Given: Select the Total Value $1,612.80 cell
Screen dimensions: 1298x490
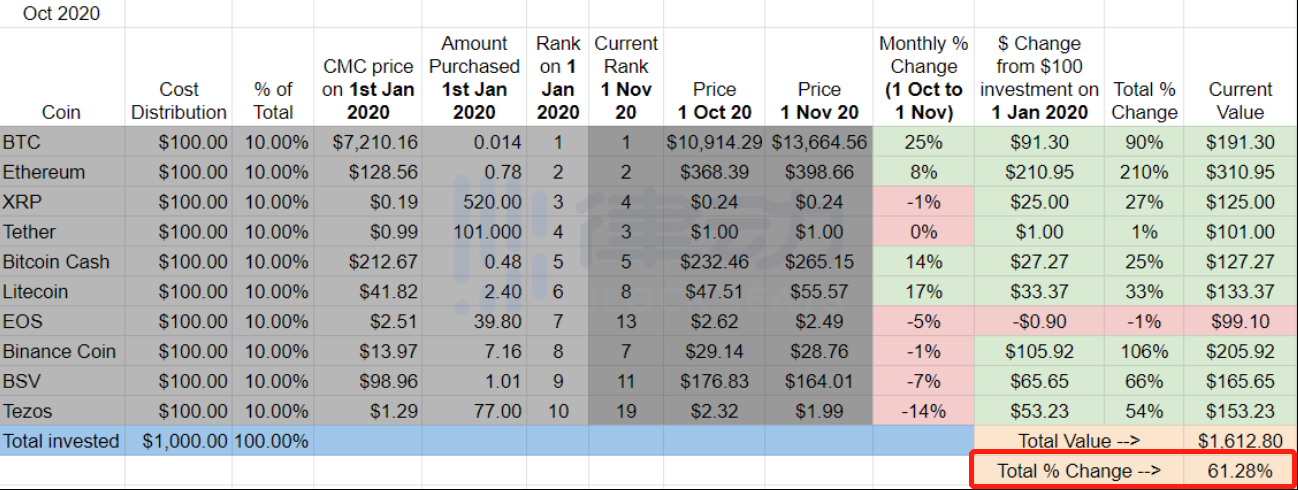Looking at the screenshot, I should click(x=1240, y=441).
